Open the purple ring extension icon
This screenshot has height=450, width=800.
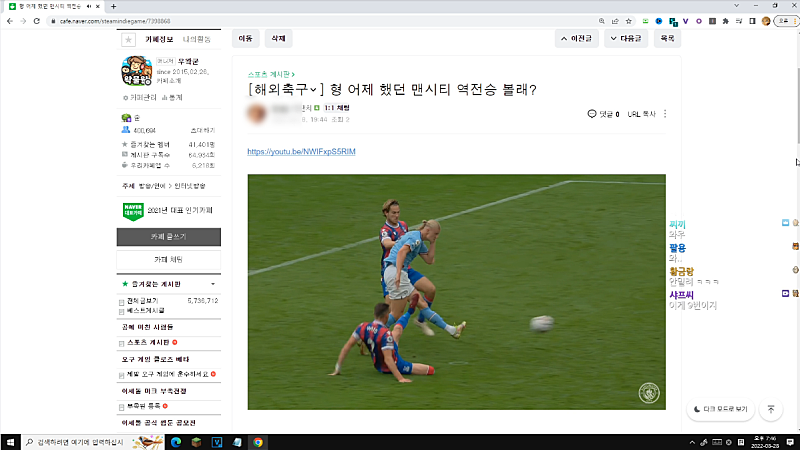point(698,21)
